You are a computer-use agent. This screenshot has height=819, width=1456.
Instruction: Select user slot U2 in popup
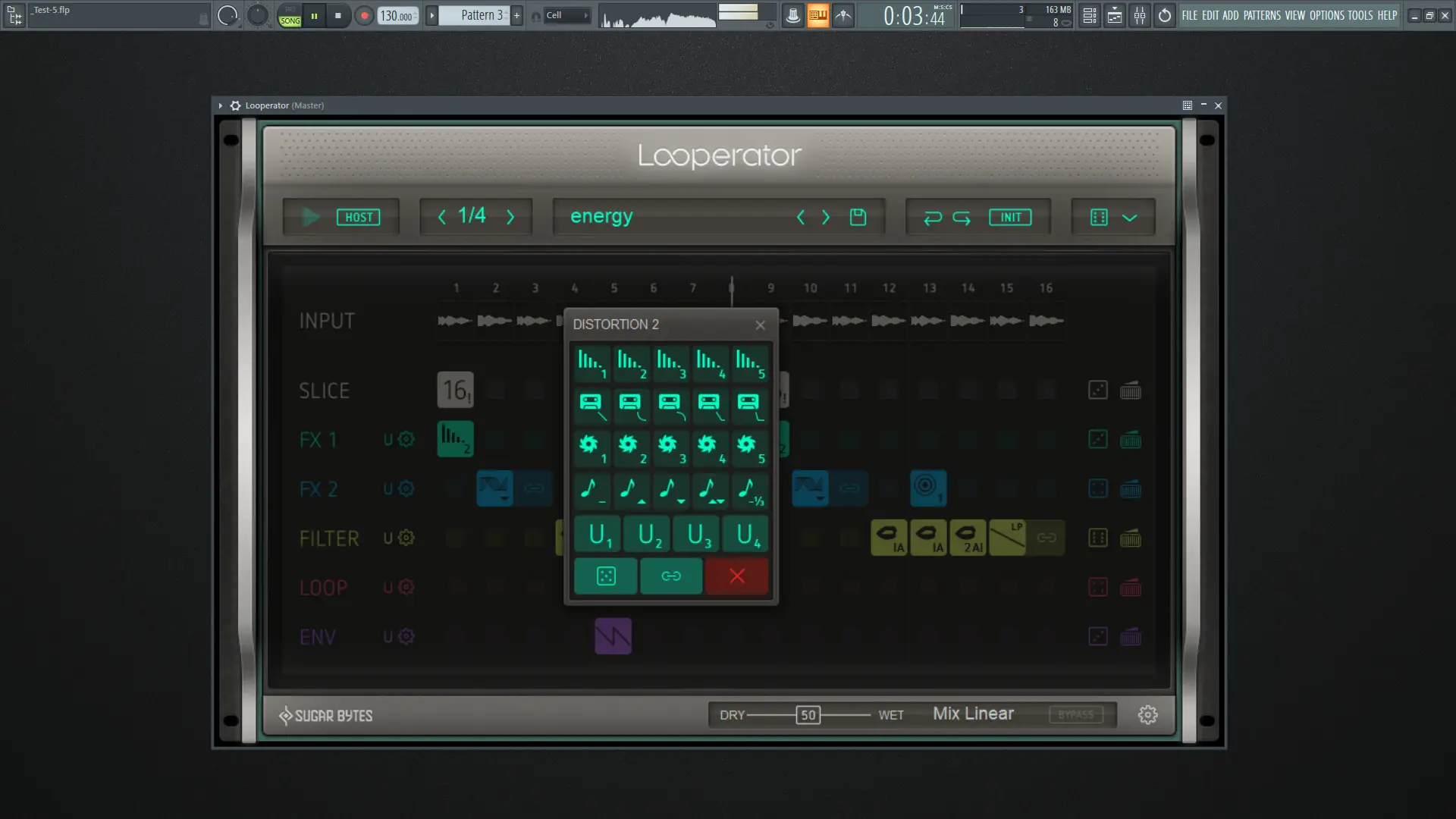click(x=649, y=535)
